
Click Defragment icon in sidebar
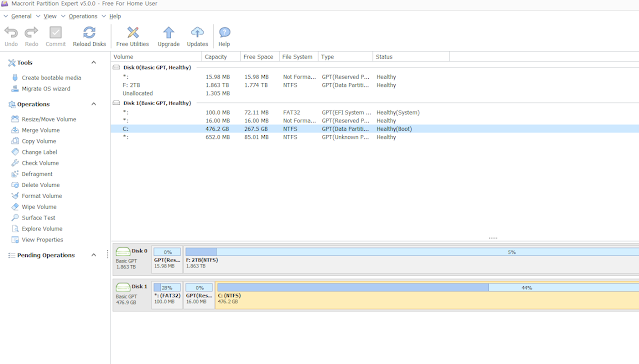[15, 174]
